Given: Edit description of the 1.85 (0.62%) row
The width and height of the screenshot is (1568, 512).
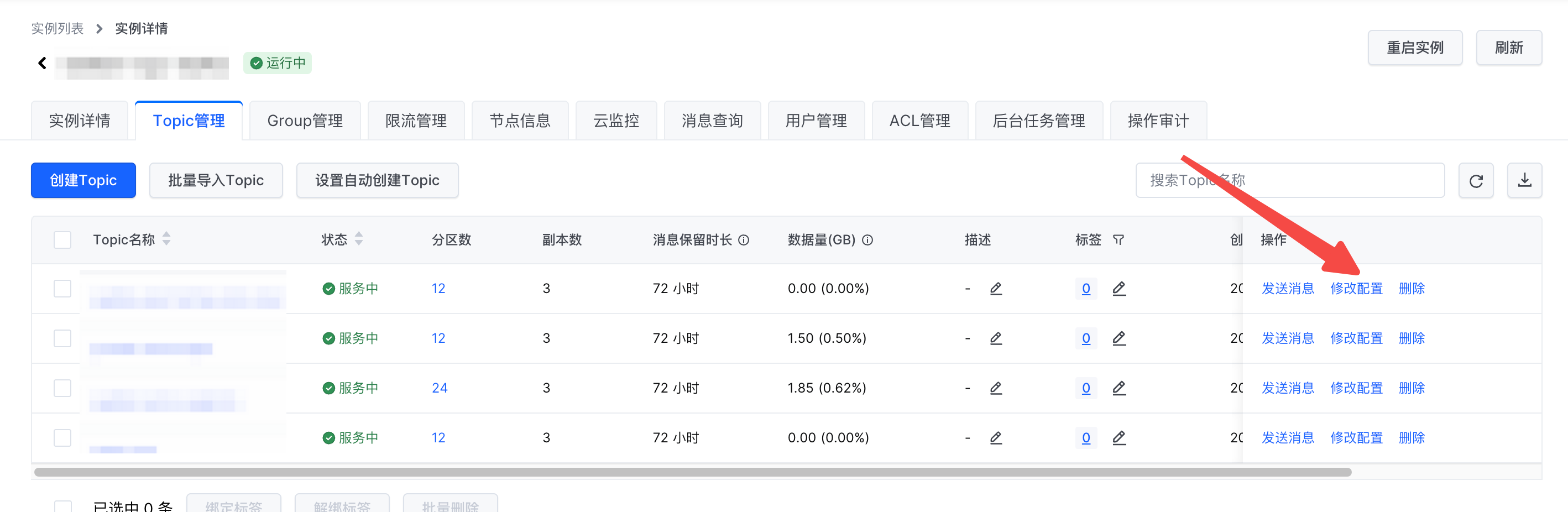Looking at the screenshot, I should 996,388.
